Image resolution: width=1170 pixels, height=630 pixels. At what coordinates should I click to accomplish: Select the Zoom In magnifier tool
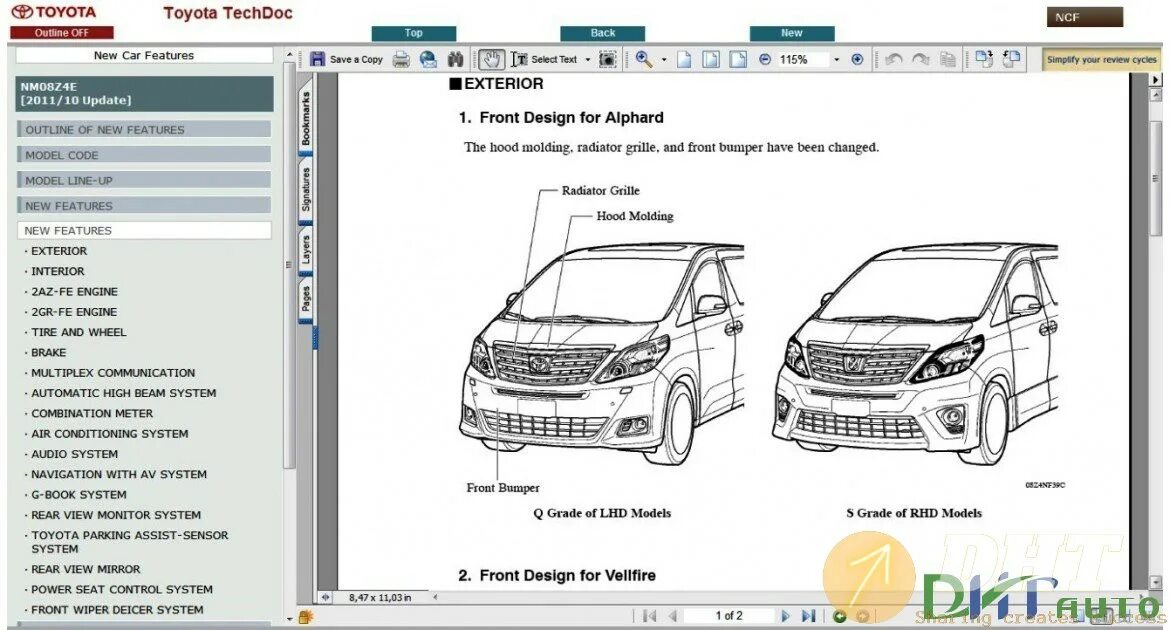tap(644, 59)
